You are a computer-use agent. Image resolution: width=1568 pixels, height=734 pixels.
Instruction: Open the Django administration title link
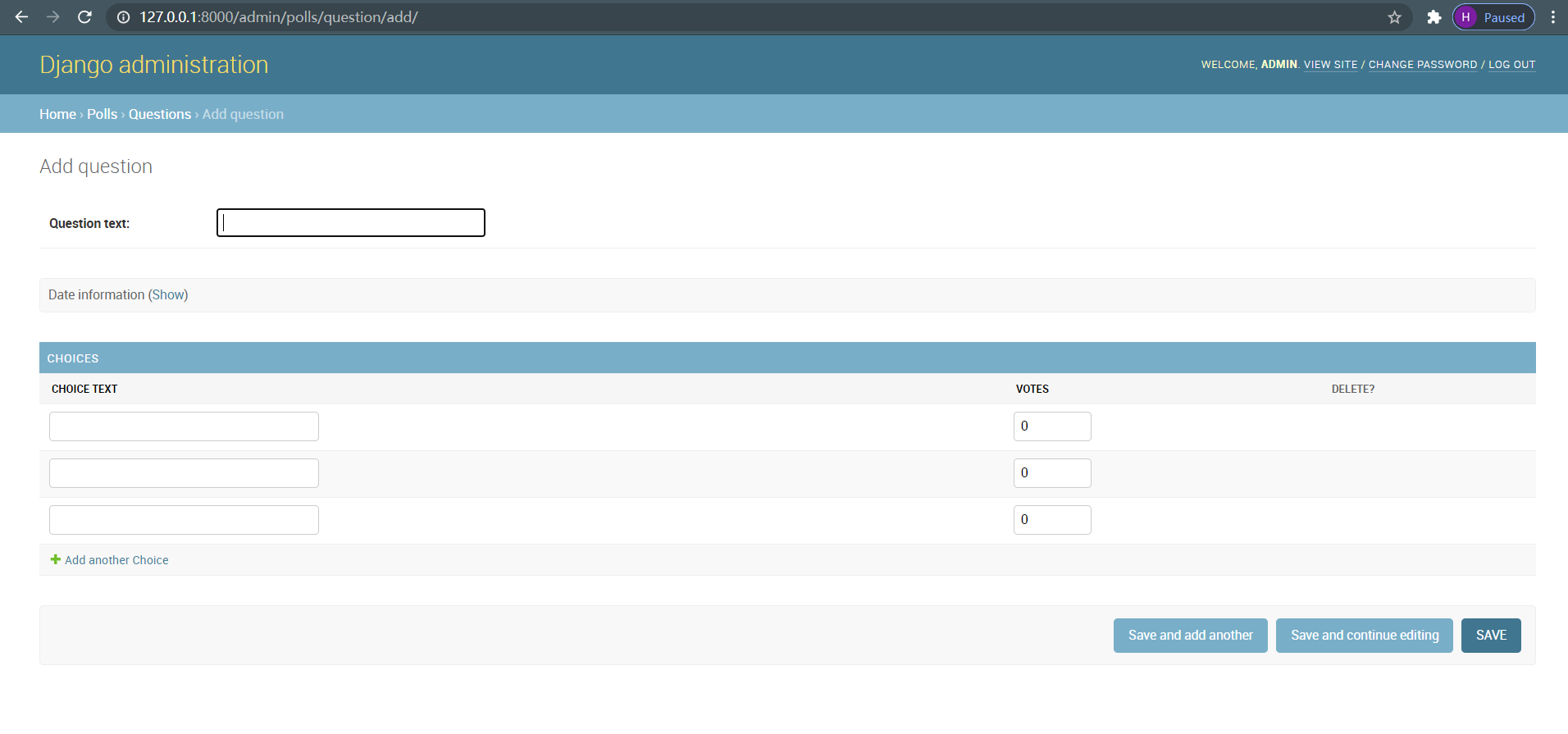point(154,65)
